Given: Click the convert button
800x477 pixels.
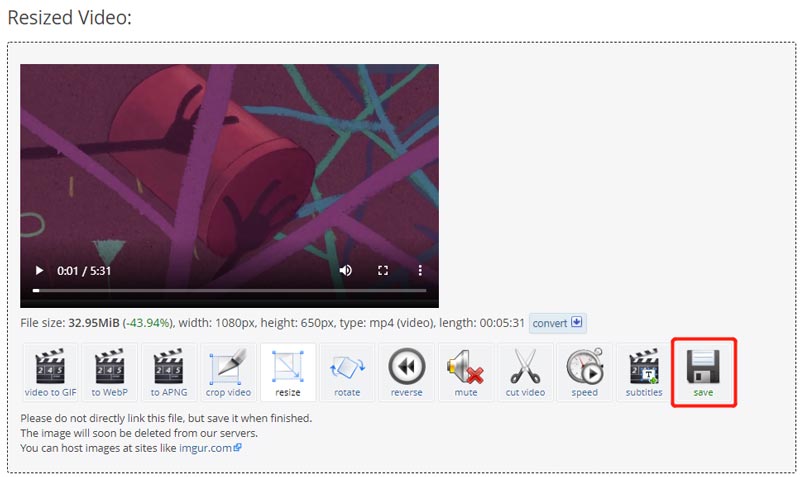Looking at the screenshot, I should [x=558, y=323].
